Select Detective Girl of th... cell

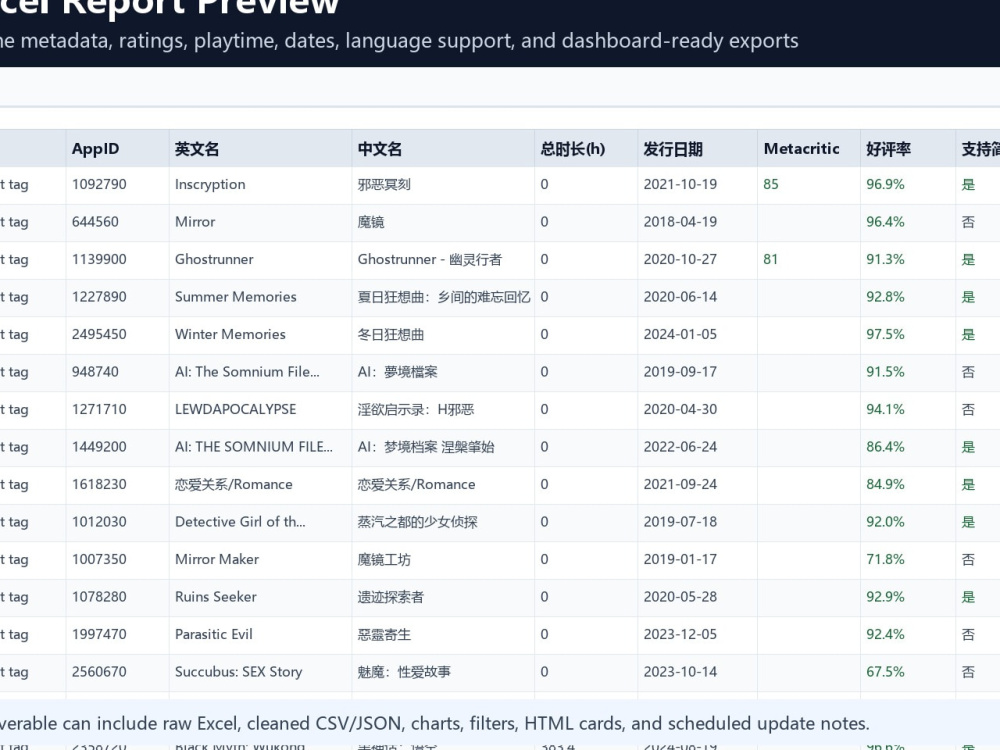pyautogui.click(x=260, y=523)
